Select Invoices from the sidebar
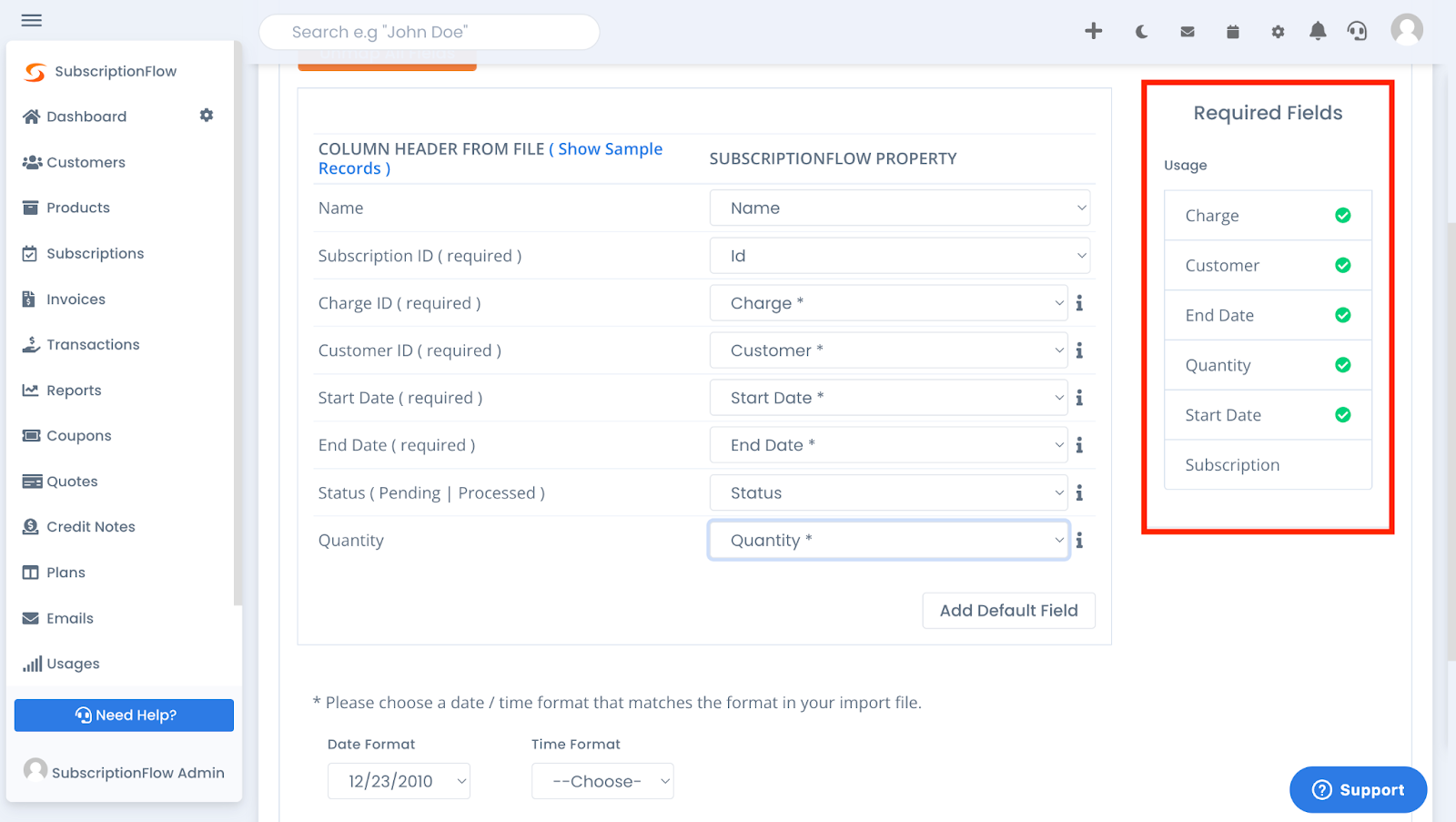This screenshot has height=822, width=1456. (75, 299)
